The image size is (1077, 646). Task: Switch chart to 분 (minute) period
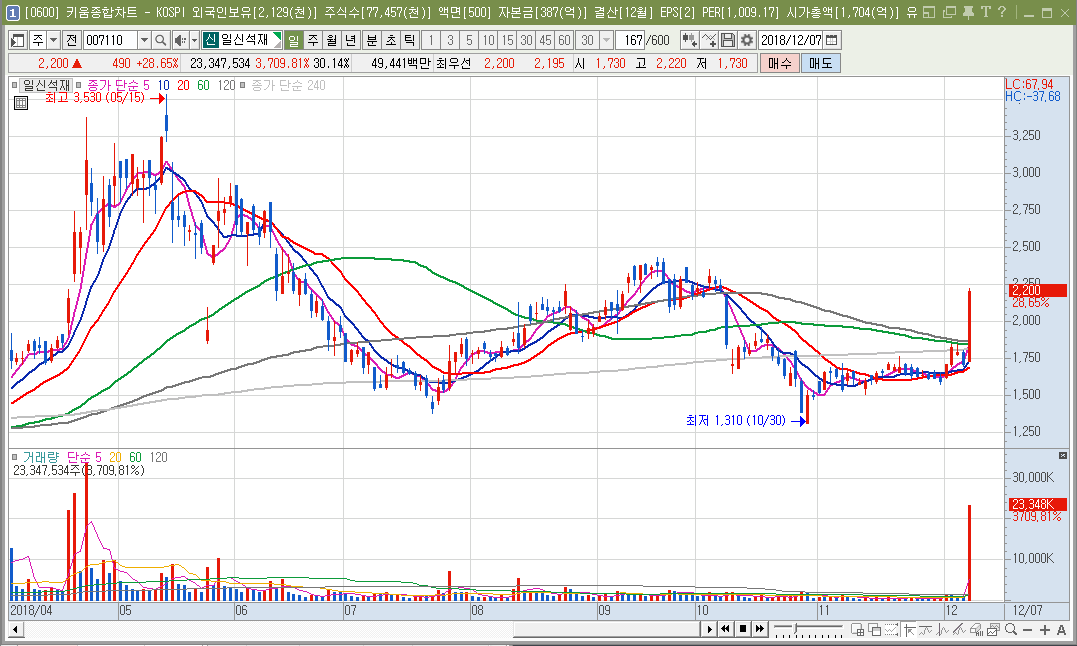[371, 40]
